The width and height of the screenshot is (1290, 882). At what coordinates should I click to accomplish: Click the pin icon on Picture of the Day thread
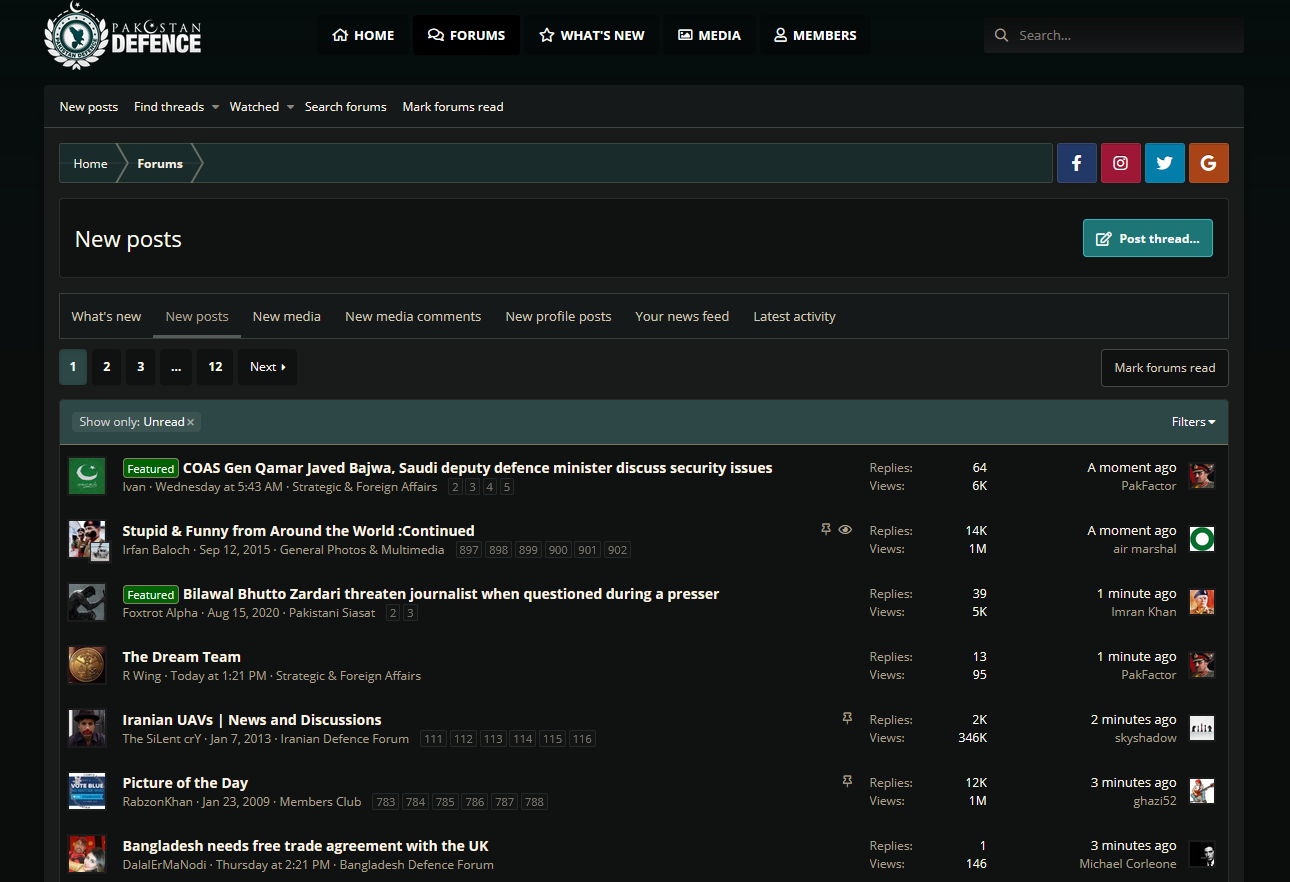point(847,782)
